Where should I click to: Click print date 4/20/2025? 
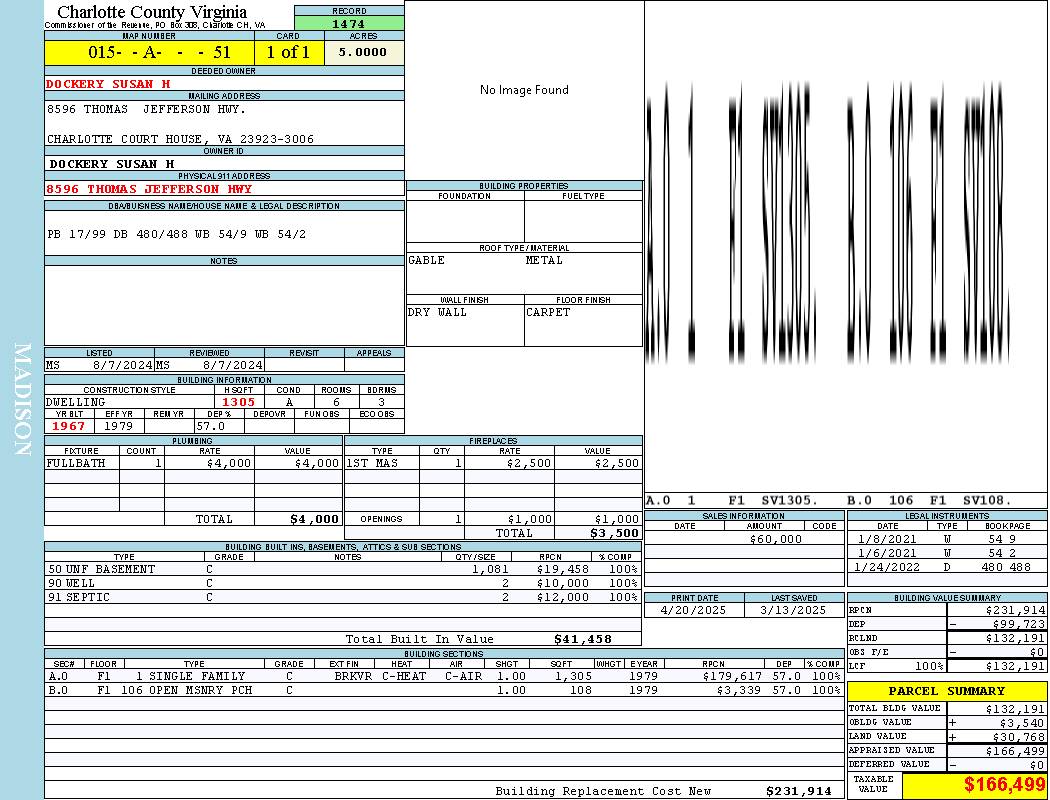(x=693, y=611)
